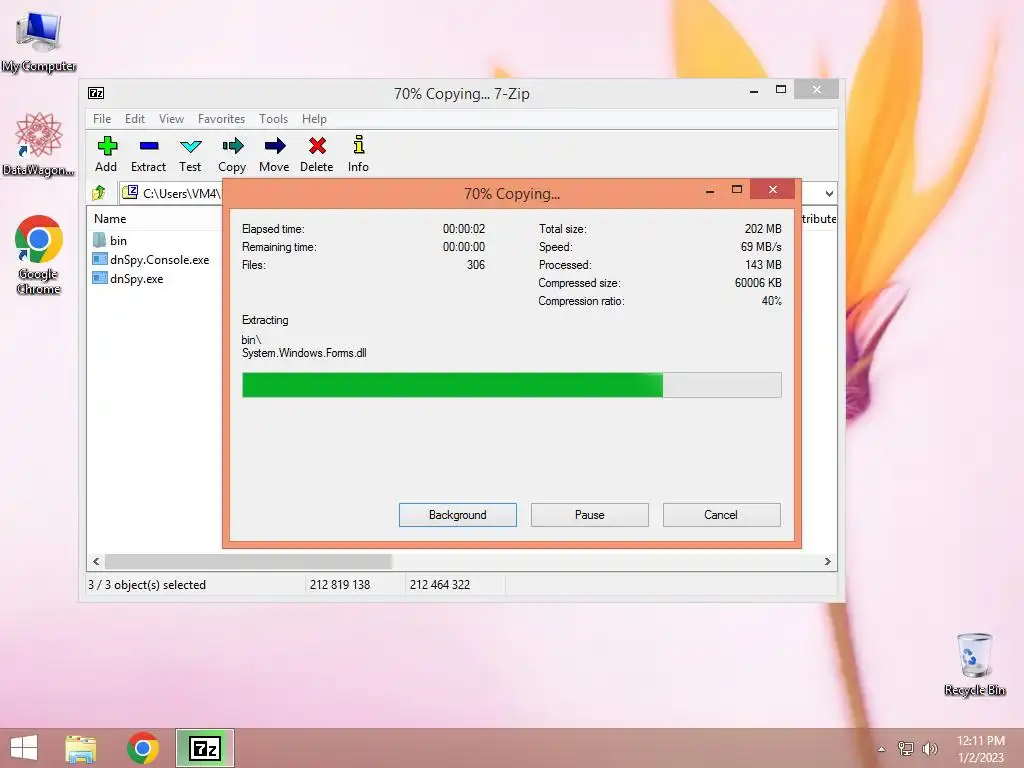Click the address path field

tap(172, 193)
